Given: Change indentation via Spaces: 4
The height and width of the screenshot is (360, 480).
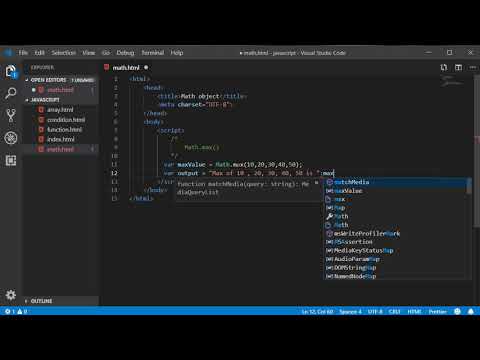Looking at the screenshot, I should [350, 312].
